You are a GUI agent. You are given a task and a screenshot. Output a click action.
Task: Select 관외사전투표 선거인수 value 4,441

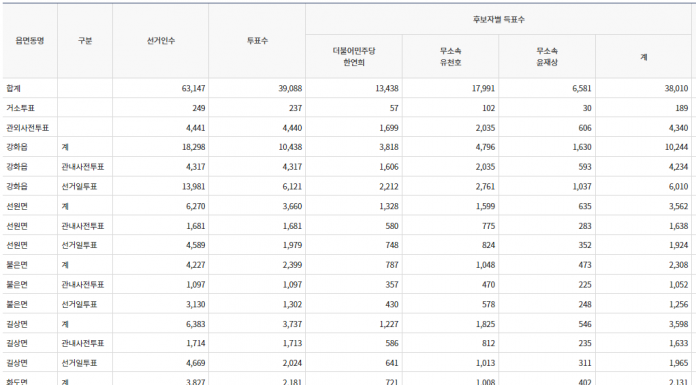(x=195, y=128)
